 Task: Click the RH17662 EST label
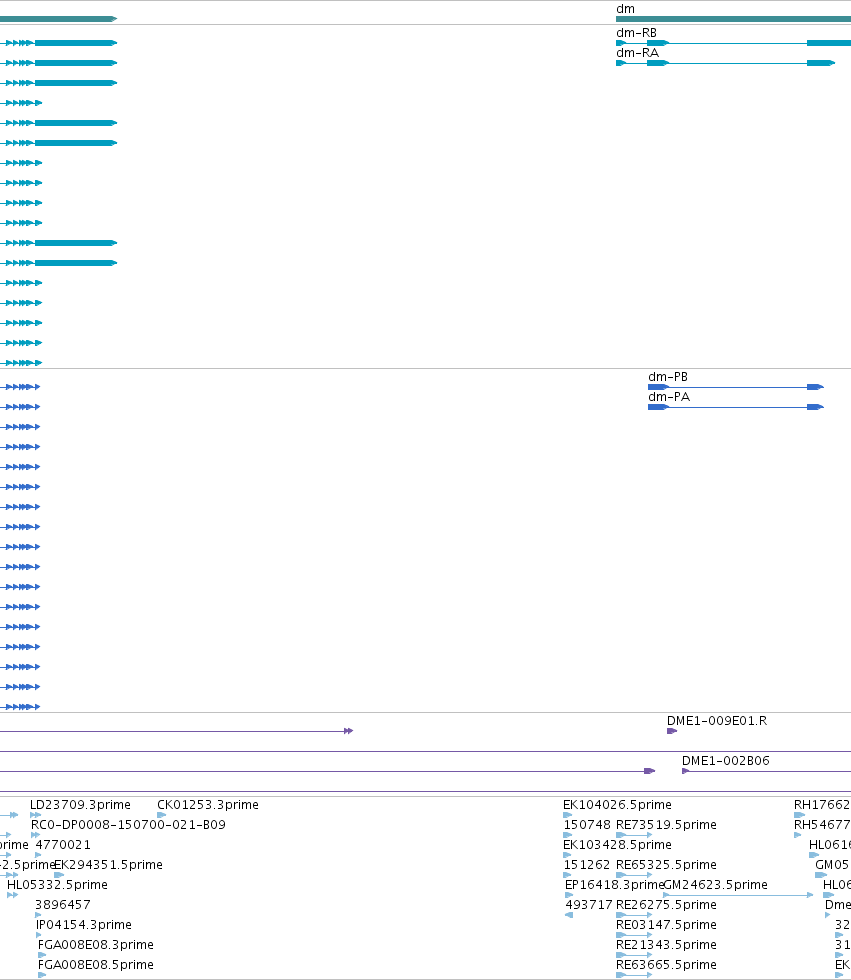822,804
